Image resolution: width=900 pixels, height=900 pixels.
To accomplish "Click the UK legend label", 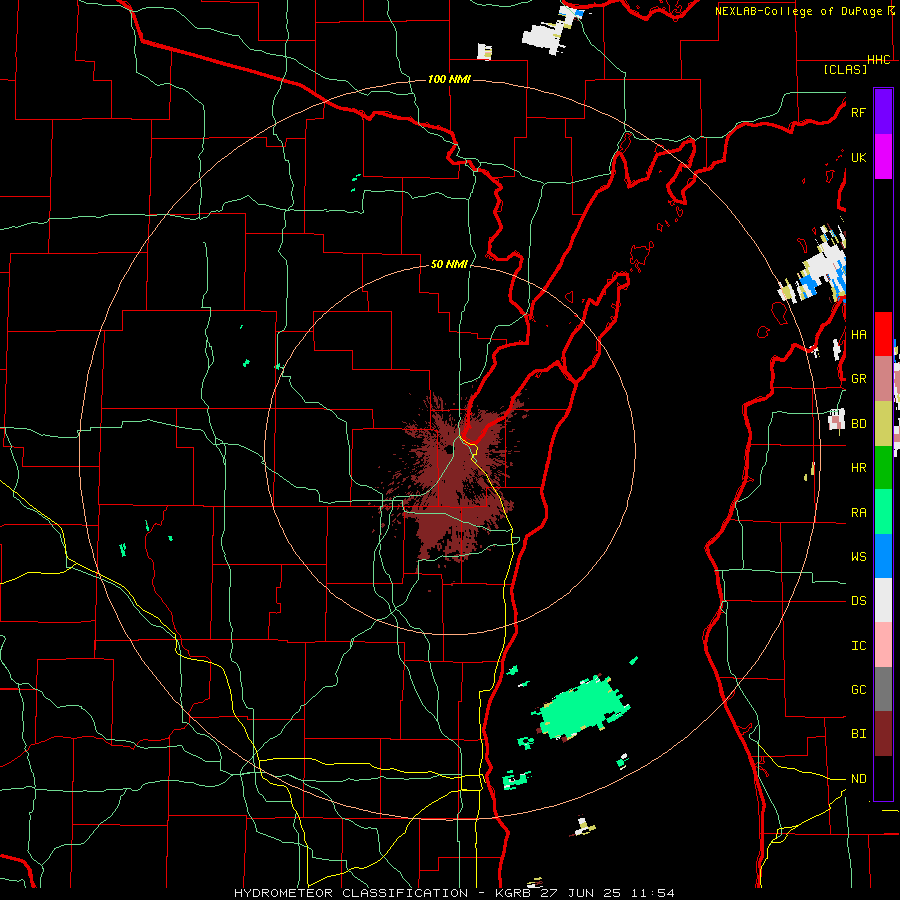I will pyautogui.click(x=858, y=157).
